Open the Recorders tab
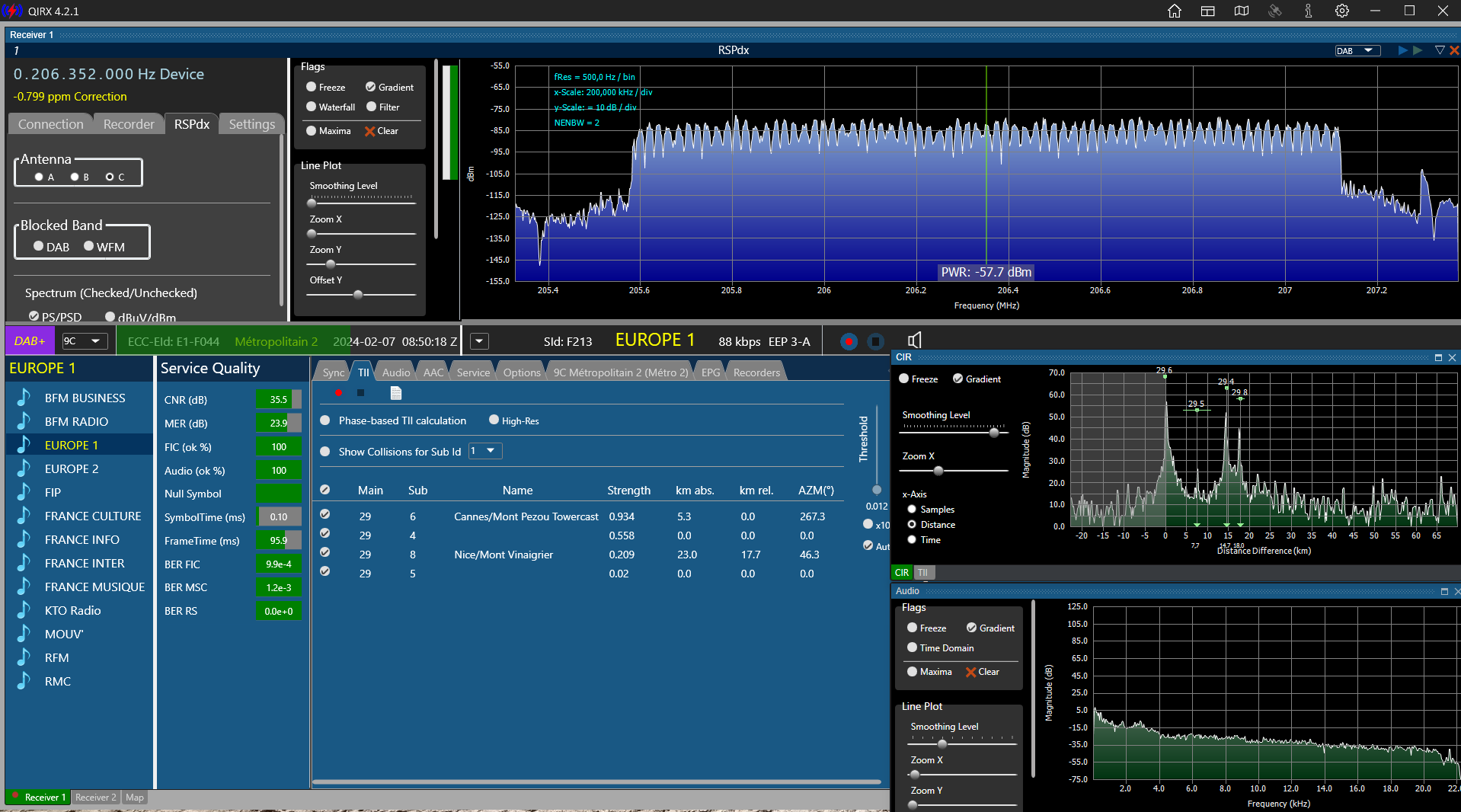The image size is (1461, 812). (x=756, y=372)
